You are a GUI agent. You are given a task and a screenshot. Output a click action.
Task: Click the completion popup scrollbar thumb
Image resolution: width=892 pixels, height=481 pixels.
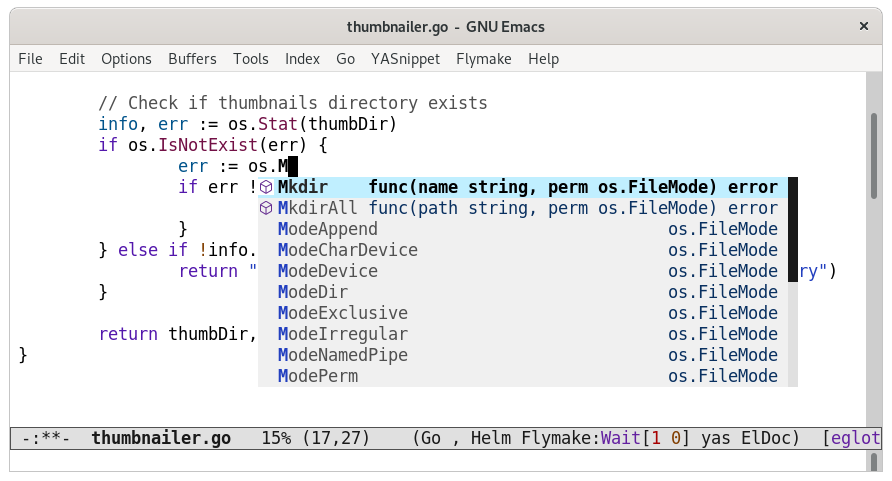(792, 229)
